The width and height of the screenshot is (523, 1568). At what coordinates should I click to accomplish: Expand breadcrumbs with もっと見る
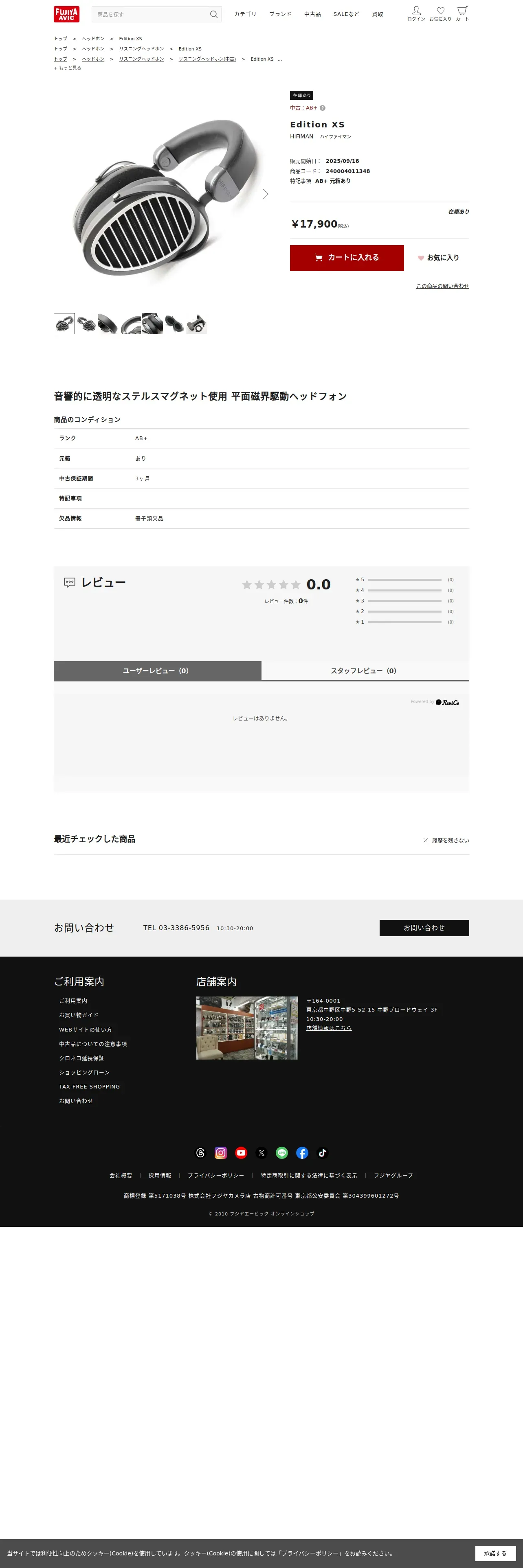68,68
